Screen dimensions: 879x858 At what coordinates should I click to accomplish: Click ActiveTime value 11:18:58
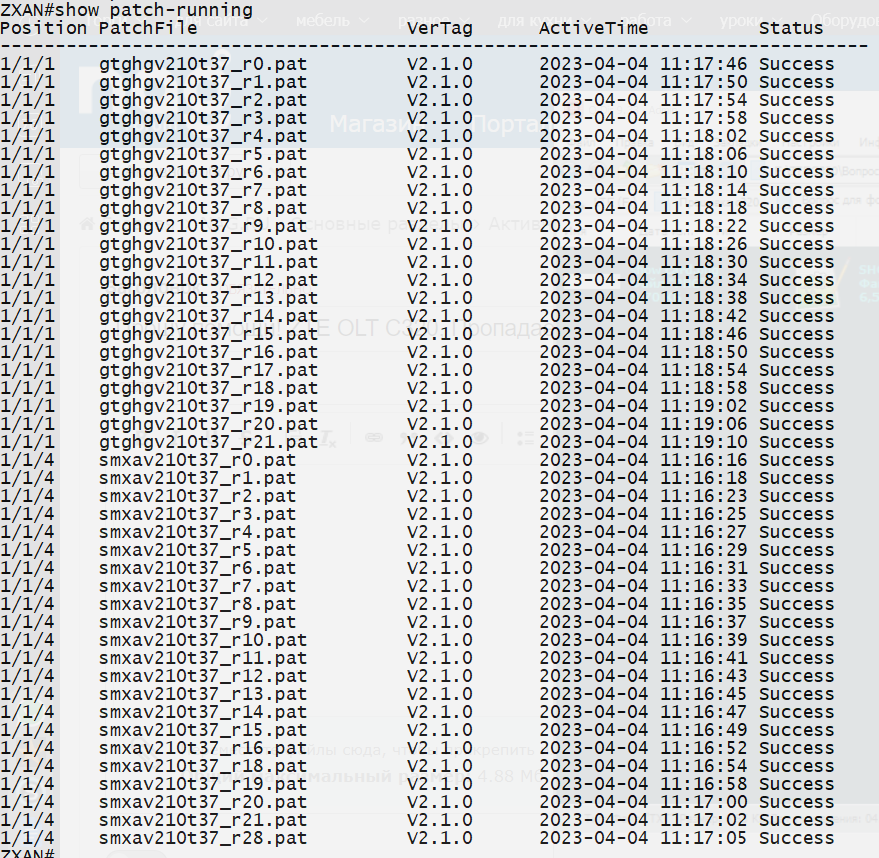tap(704, 388)
